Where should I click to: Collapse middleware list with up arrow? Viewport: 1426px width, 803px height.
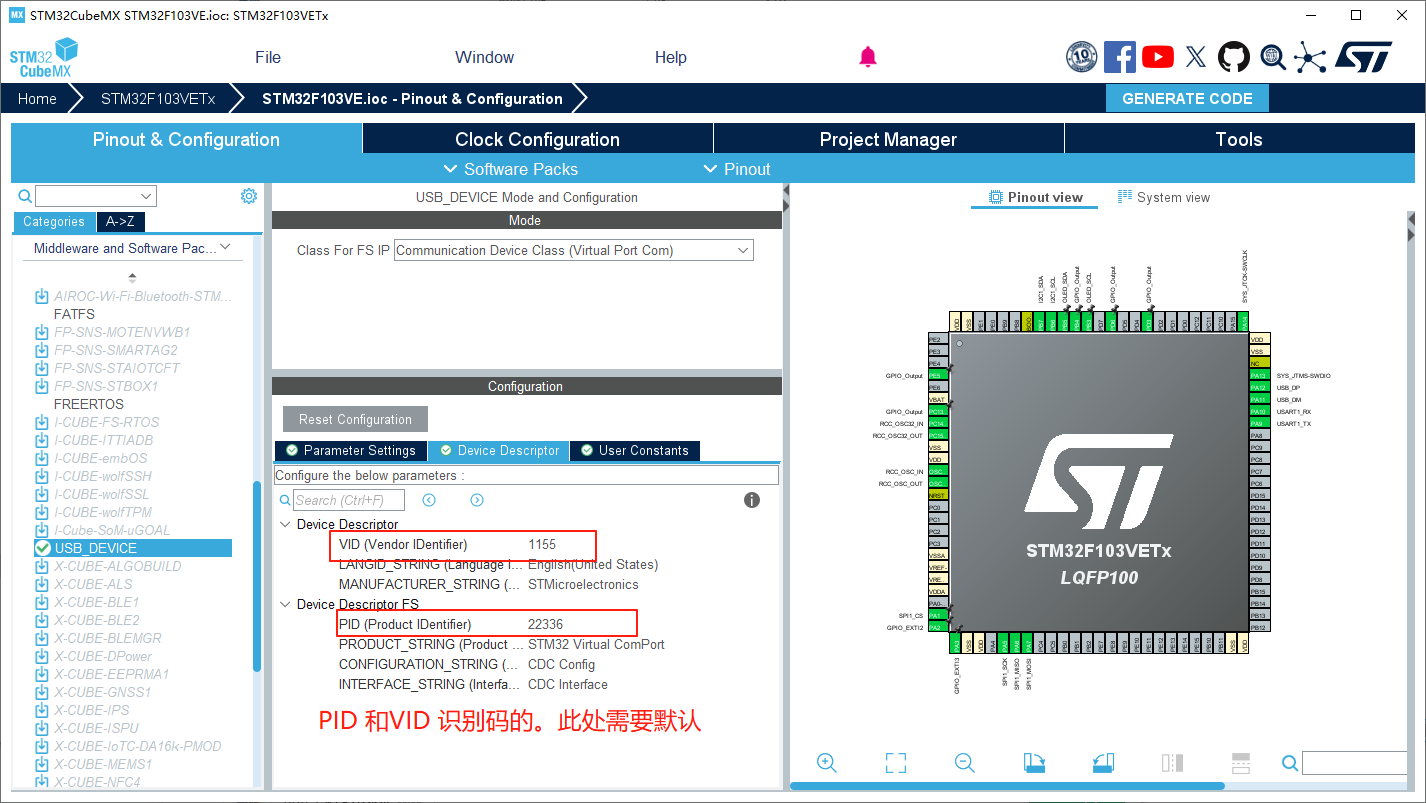tap(132, 278)
